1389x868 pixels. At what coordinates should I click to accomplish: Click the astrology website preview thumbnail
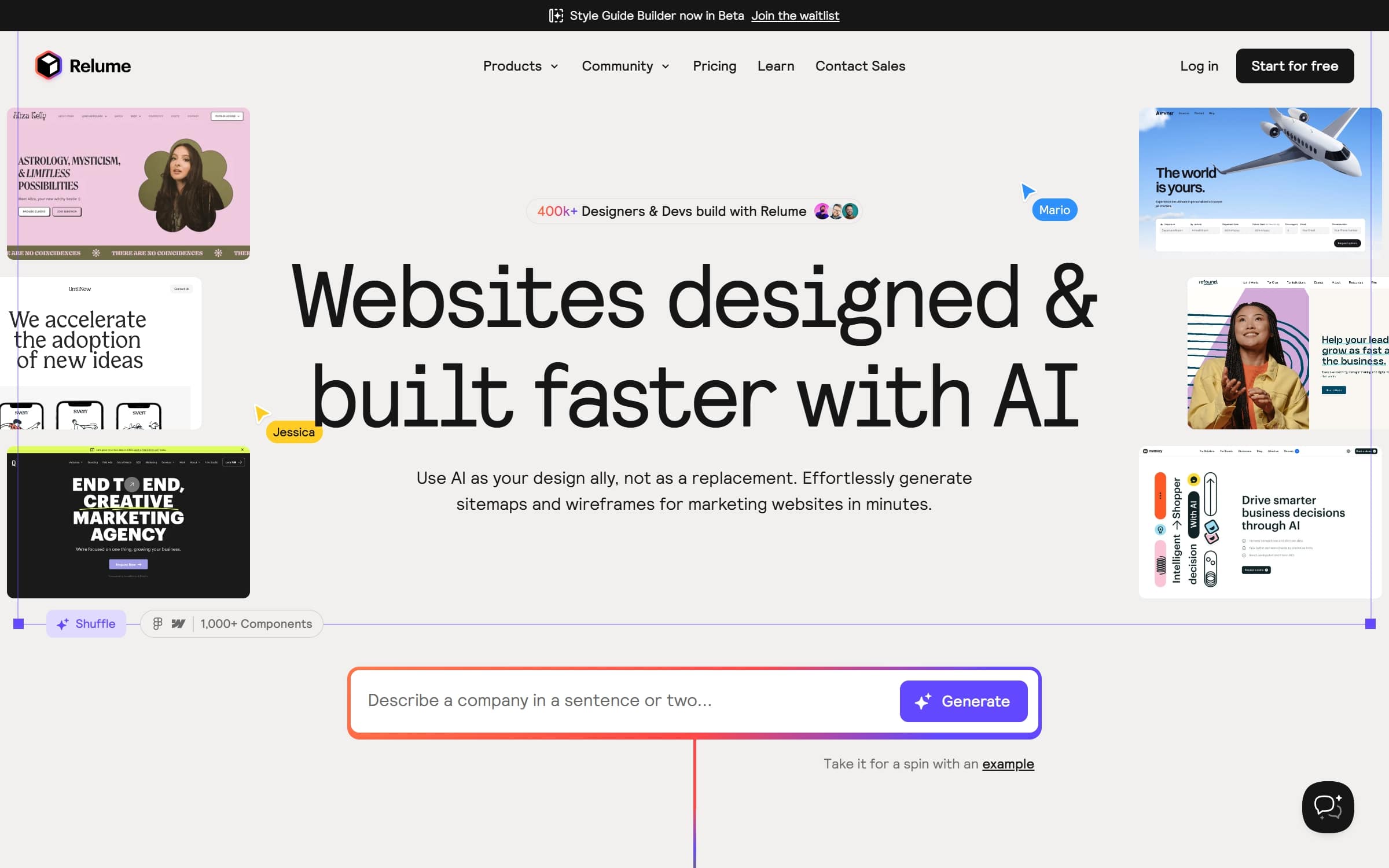click(x=128, y=184)
